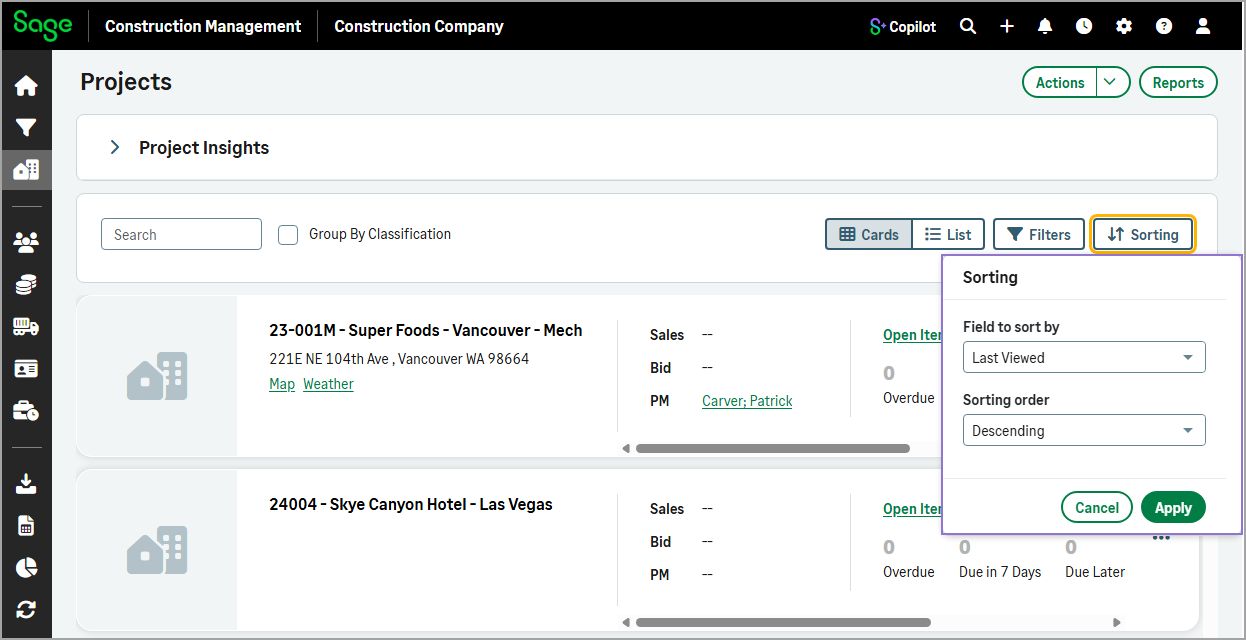This screenshot has height=640, width=1246.
Task: Click the Construction Company header label
Action: pyautogui.click(x=419, y=26)
